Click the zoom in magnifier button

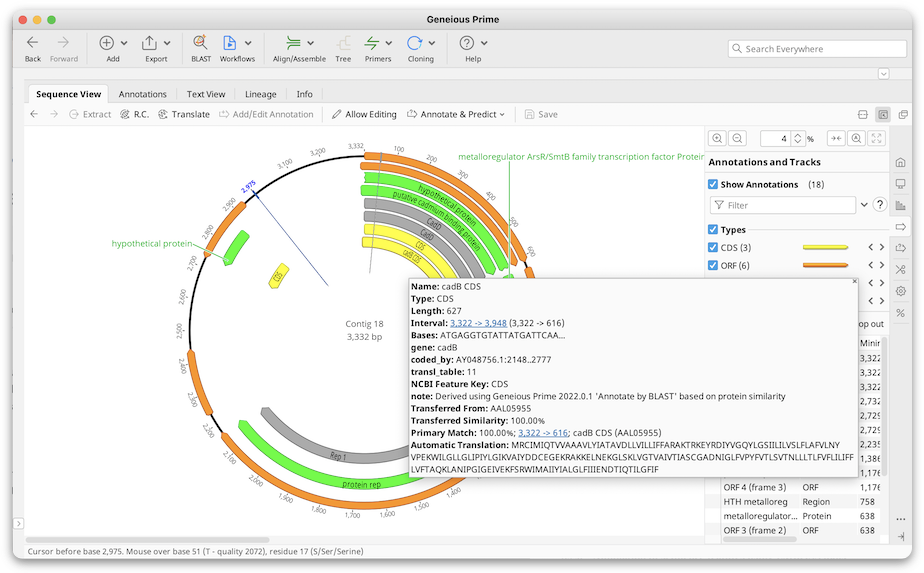click(x=717, y=139)
